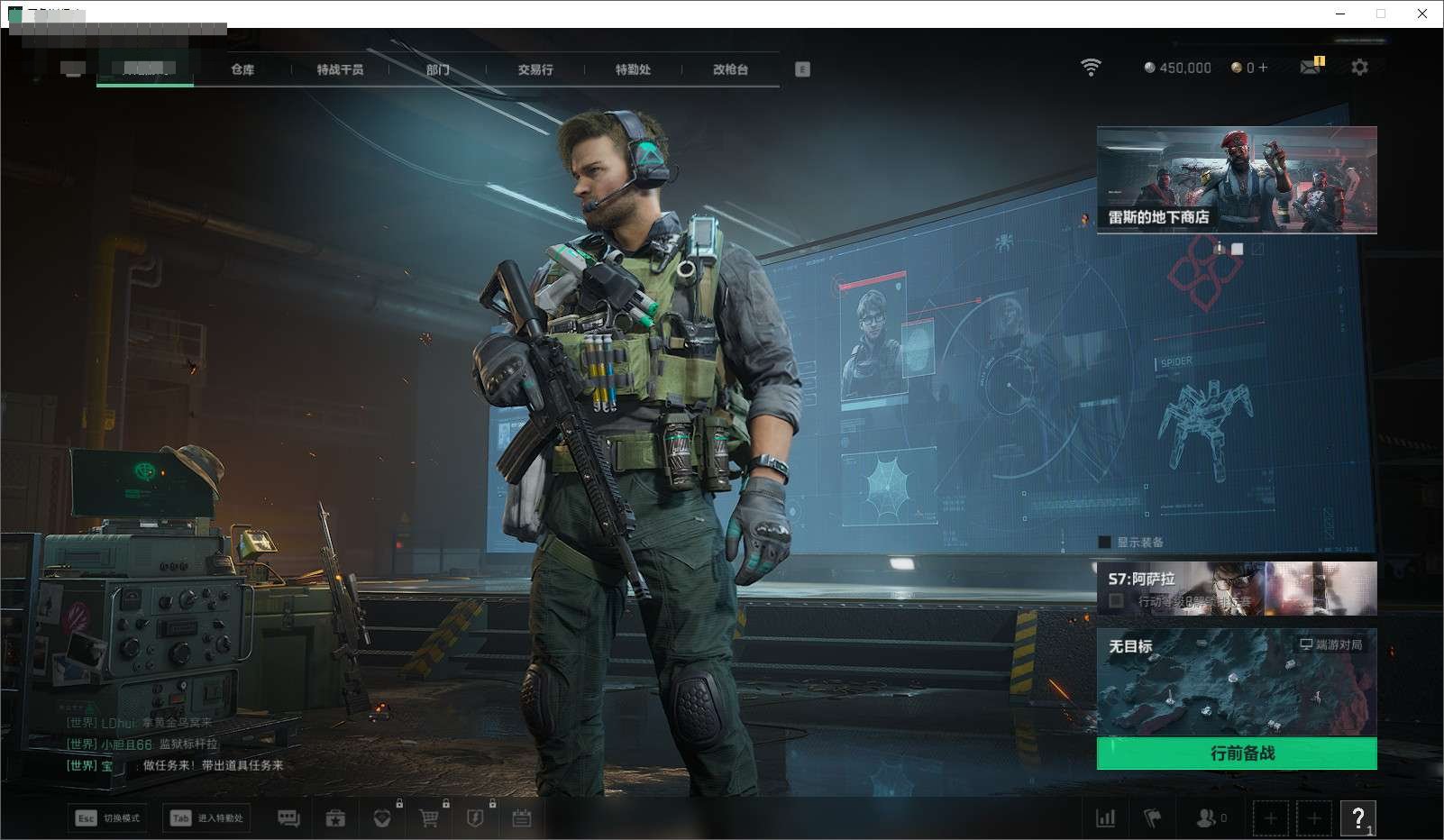Open the mail envelope icon
Viewport: 1444px width, 840px height.
1311,67
